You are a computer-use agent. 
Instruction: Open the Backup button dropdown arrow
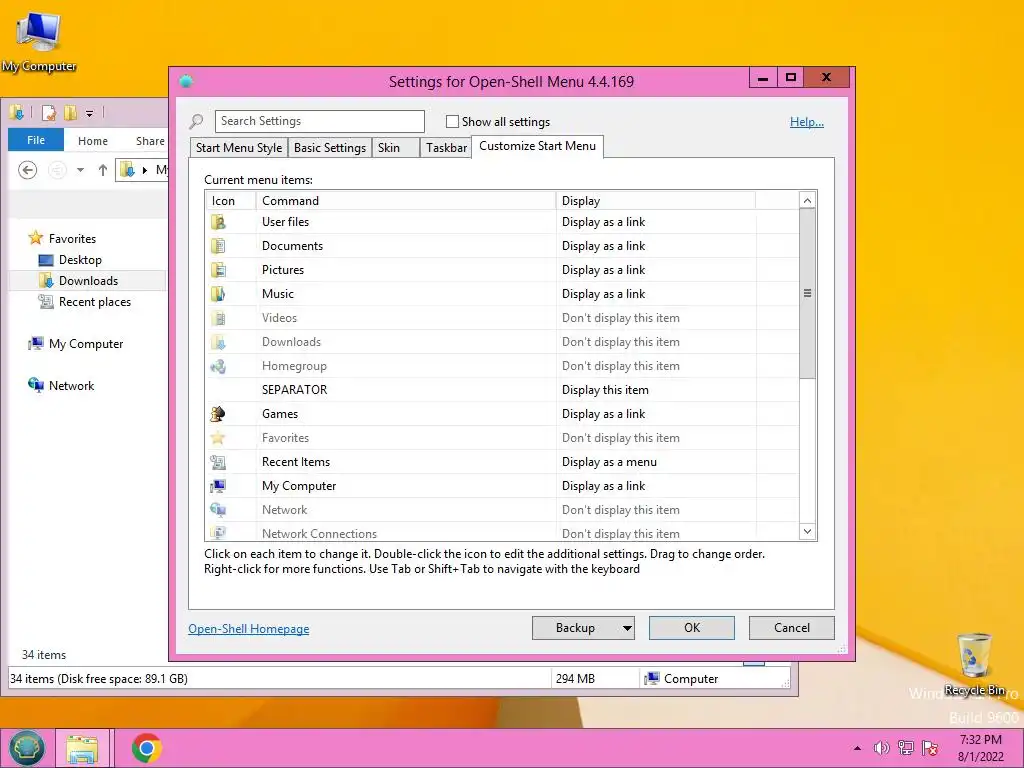click(627, 628)
